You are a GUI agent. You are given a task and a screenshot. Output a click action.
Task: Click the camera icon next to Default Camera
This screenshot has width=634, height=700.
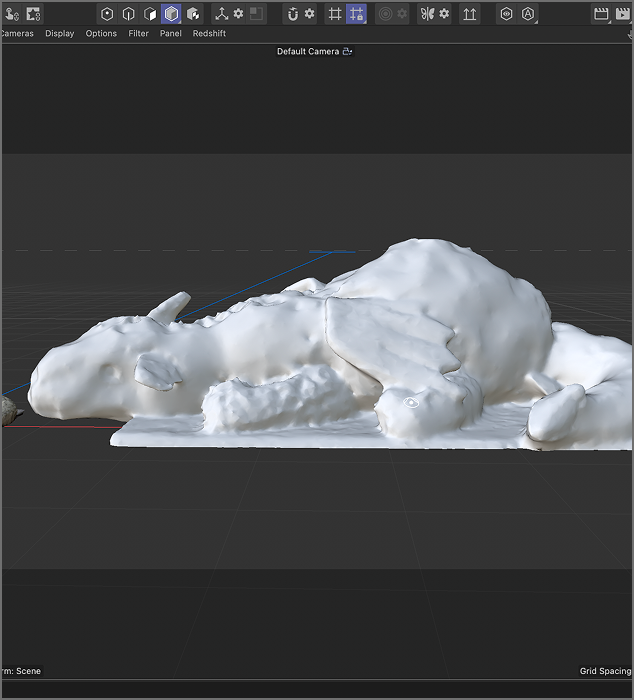[347, 52]
